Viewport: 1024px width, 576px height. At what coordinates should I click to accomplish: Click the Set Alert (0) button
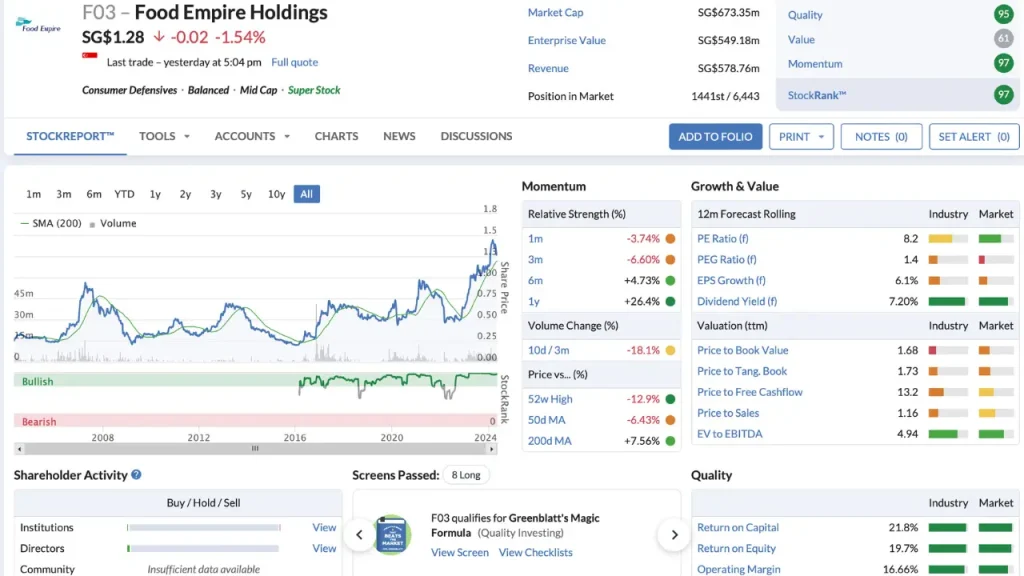(x=974, y=136)
